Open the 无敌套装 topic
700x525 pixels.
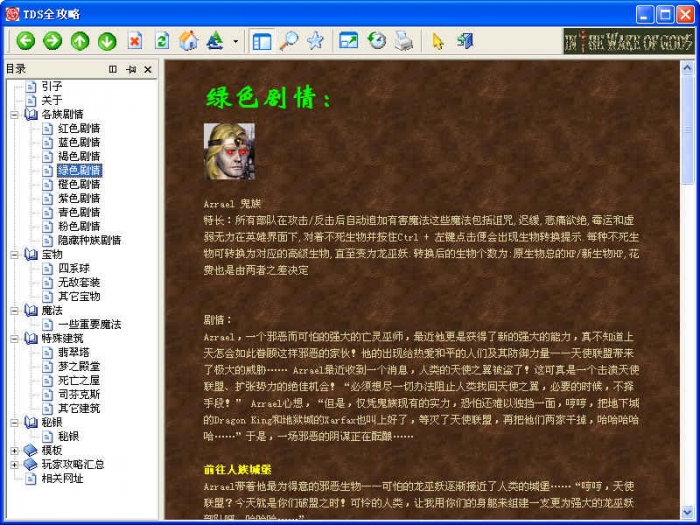(79, 282)
